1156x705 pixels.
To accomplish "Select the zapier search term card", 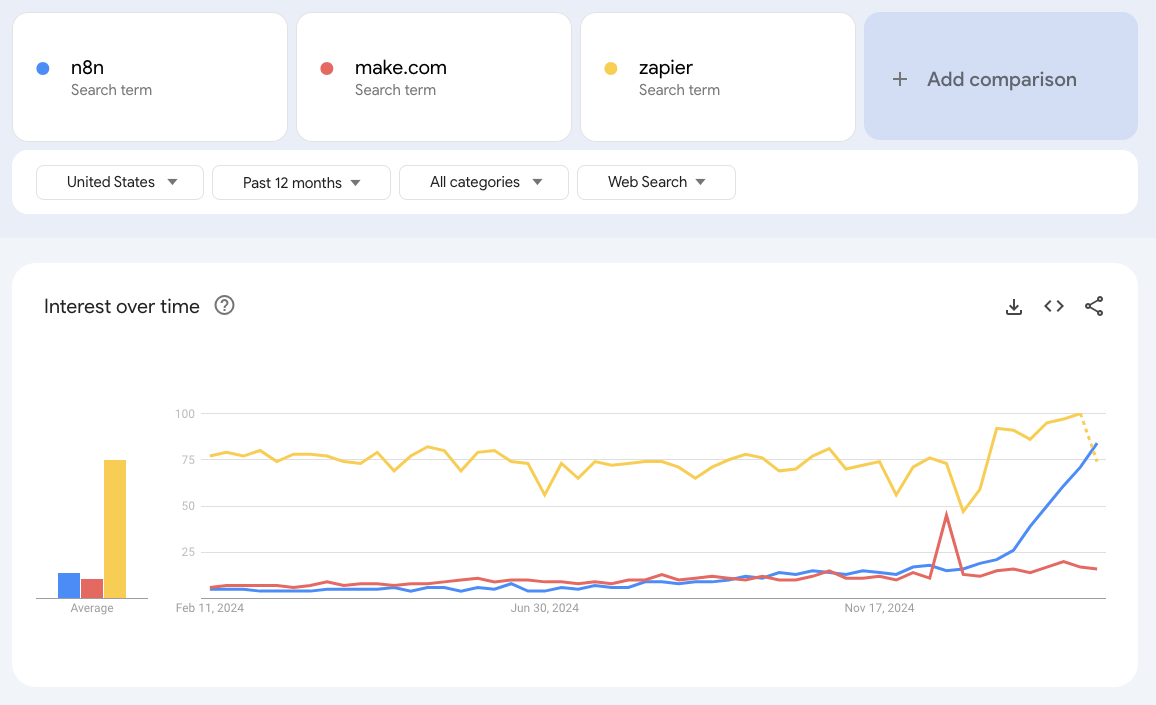I will click(x=717, y=77).
